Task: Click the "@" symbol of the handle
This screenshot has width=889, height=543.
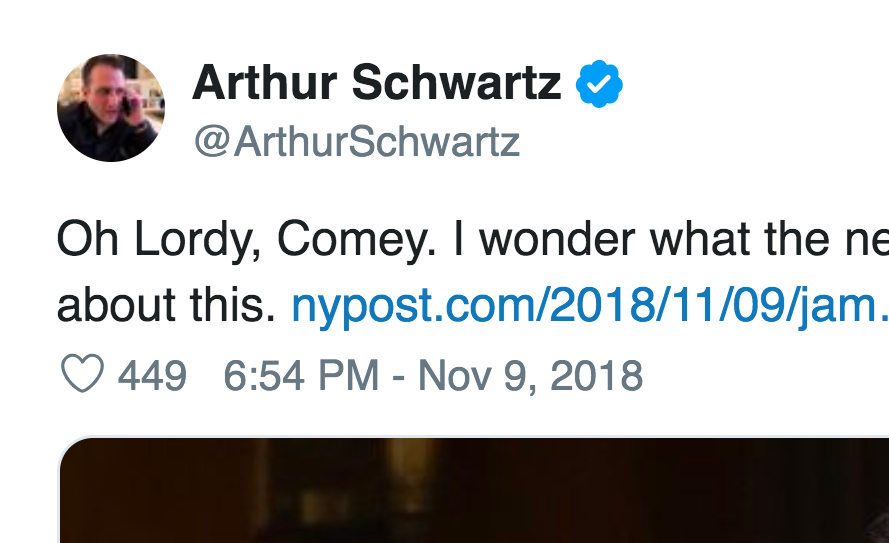Action: (212, 142)
